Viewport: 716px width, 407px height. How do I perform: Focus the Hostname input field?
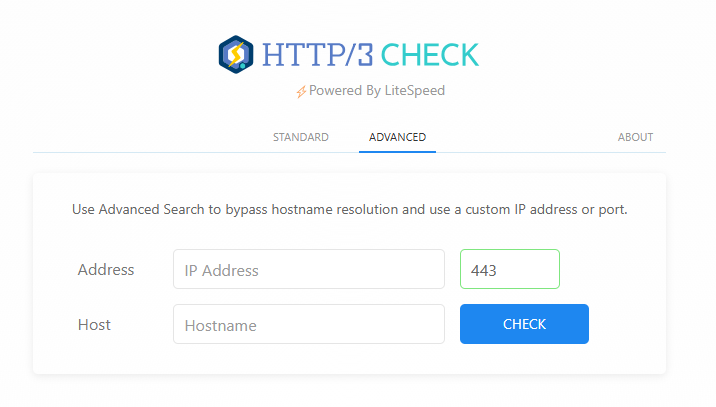(x=308, y=325)
